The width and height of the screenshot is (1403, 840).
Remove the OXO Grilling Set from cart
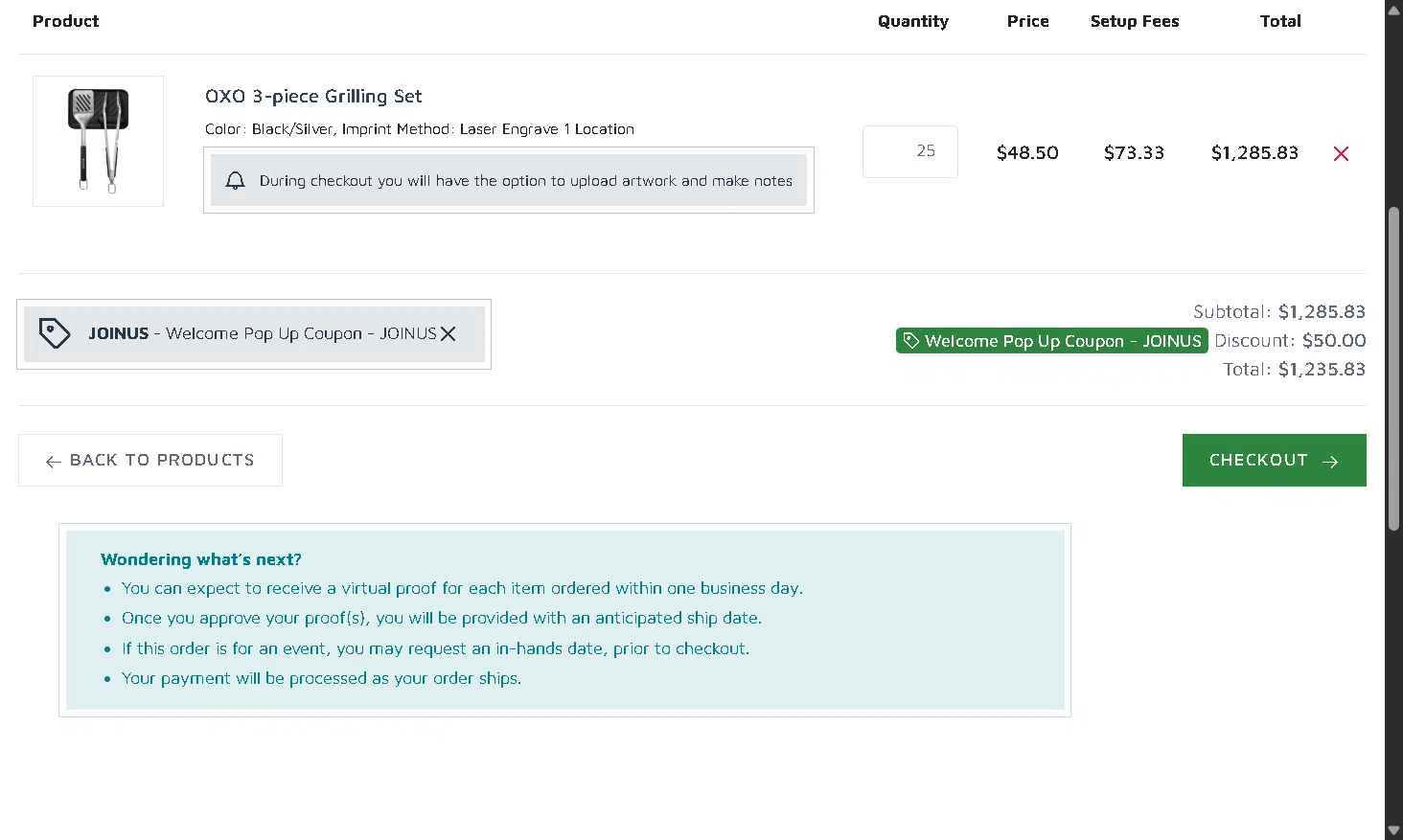1341,153
